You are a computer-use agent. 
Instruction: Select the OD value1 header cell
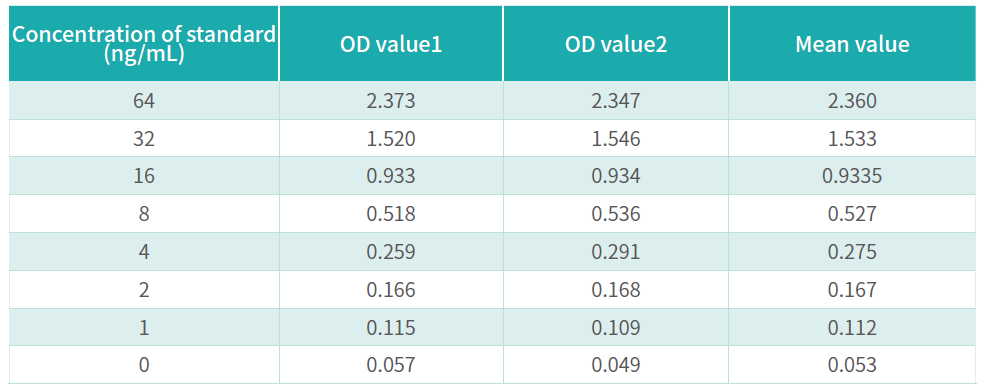pos(391,44)
